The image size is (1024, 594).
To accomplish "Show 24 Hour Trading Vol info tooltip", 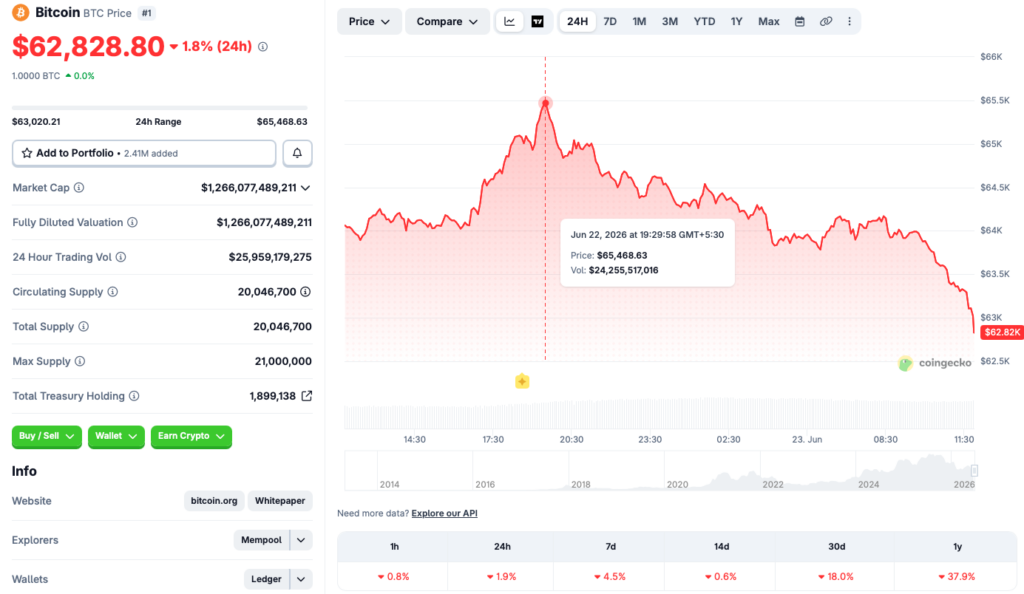I will [x=121, y=257].
